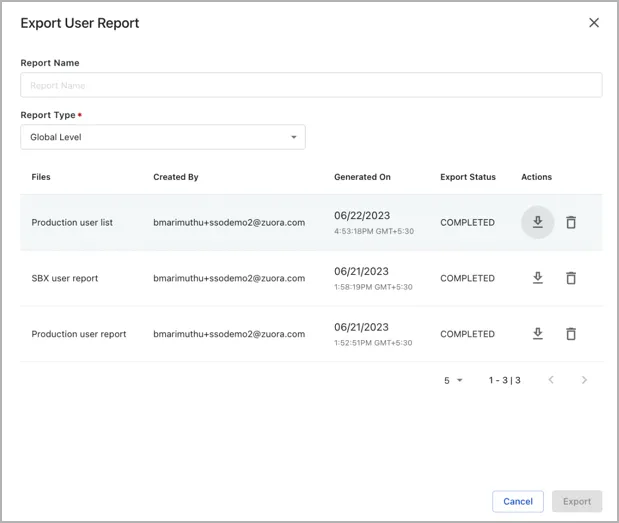This screenshot has height=523, width=619.
Task: Select the 'Production user report' file name
Action: click(x=79, y=334)
